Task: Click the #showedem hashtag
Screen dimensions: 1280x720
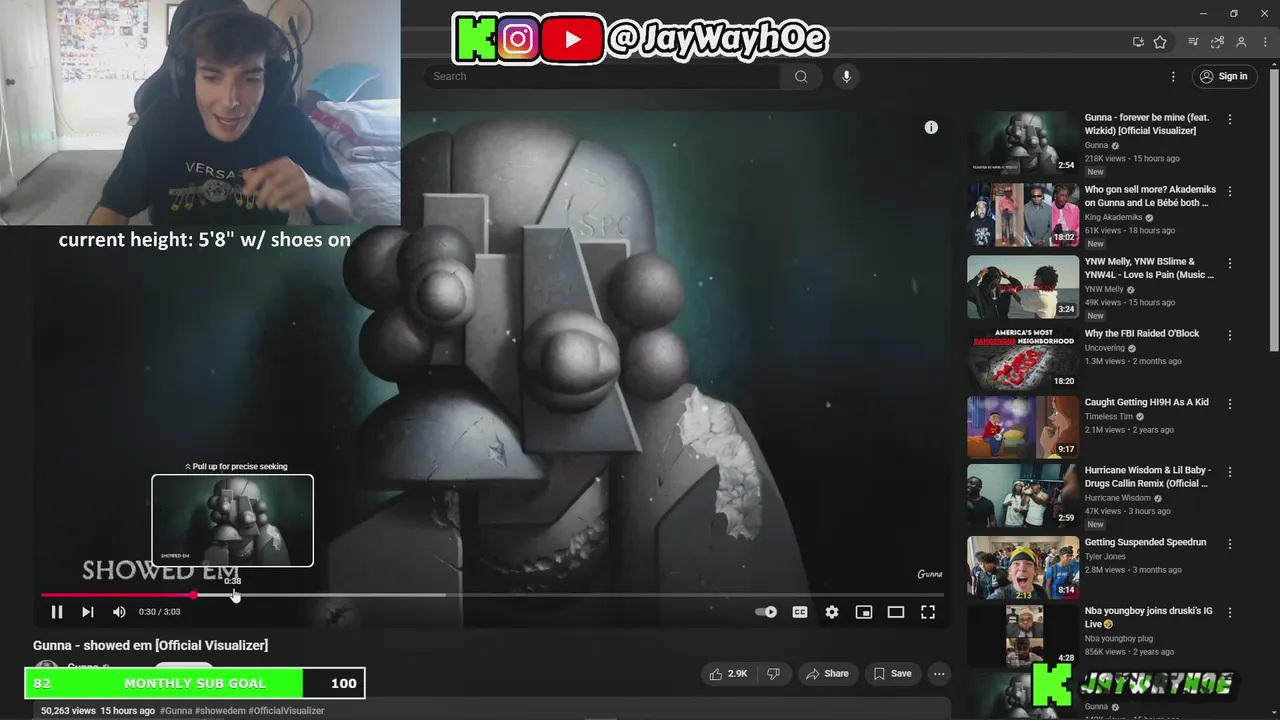Action: click(219, 711)
